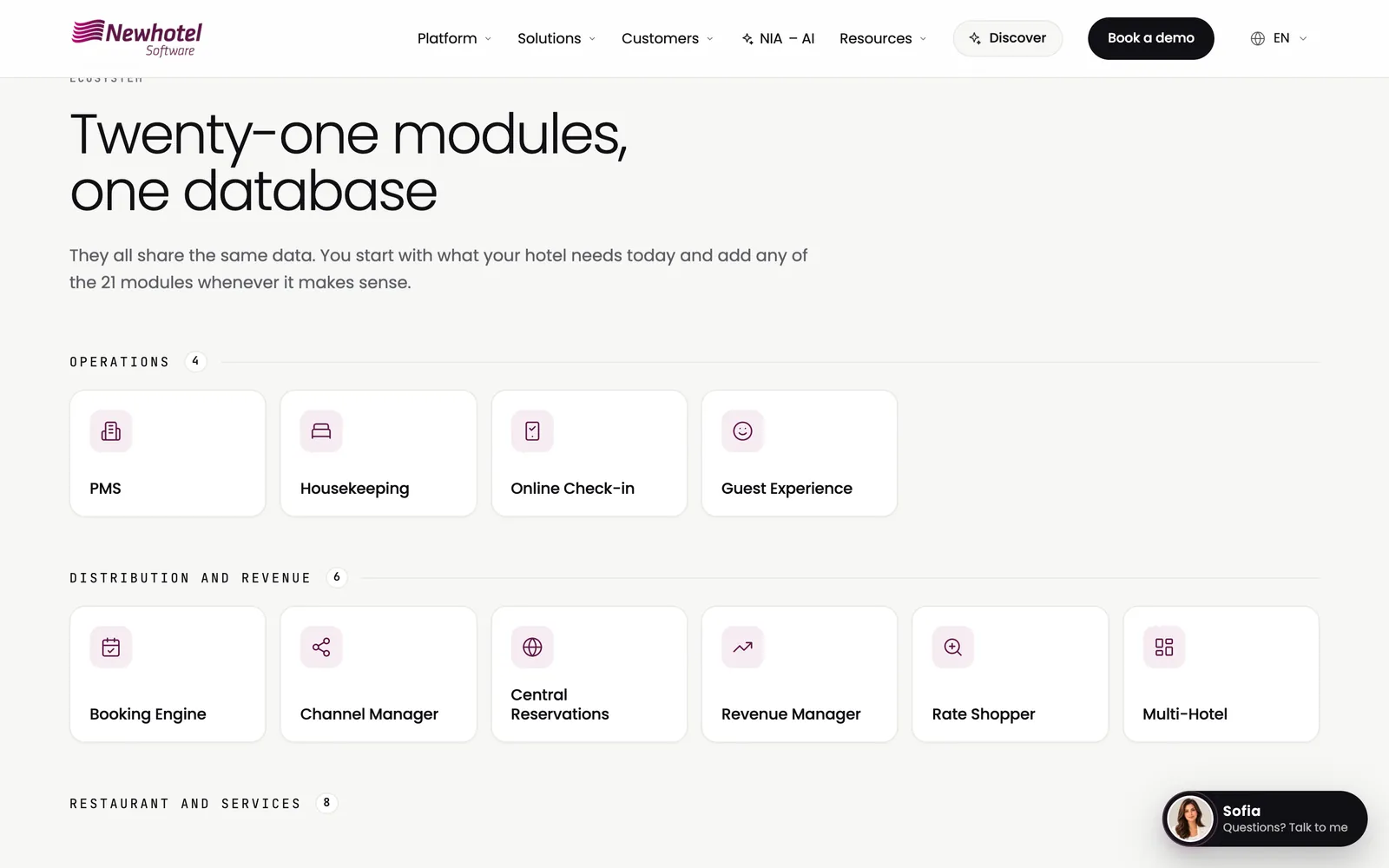Open the EN language selector
Image resolution: width=1389 pixels, height=868 pixels.
coord(1279,38)
